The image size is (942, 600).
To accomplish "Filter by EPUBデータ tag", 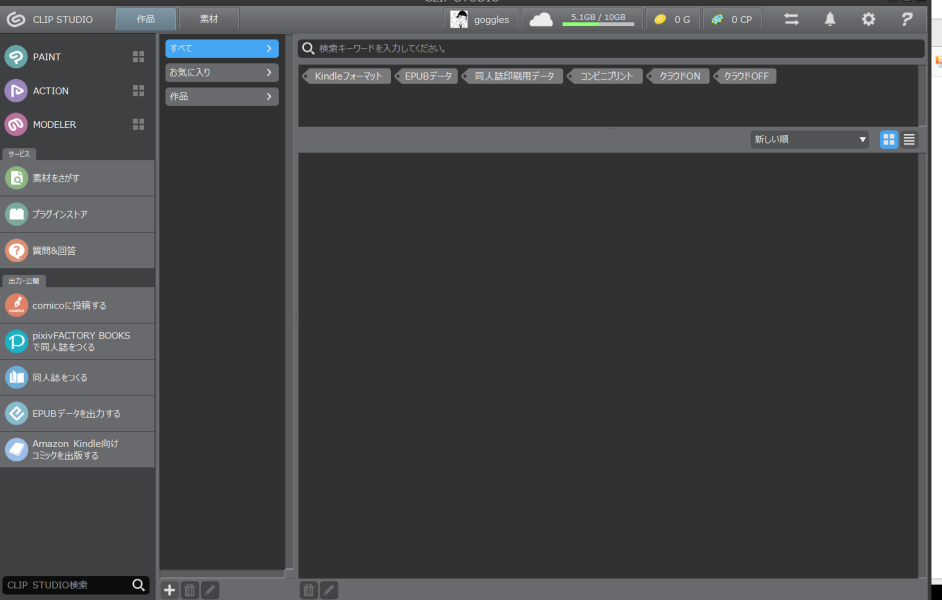I will 427,76.
